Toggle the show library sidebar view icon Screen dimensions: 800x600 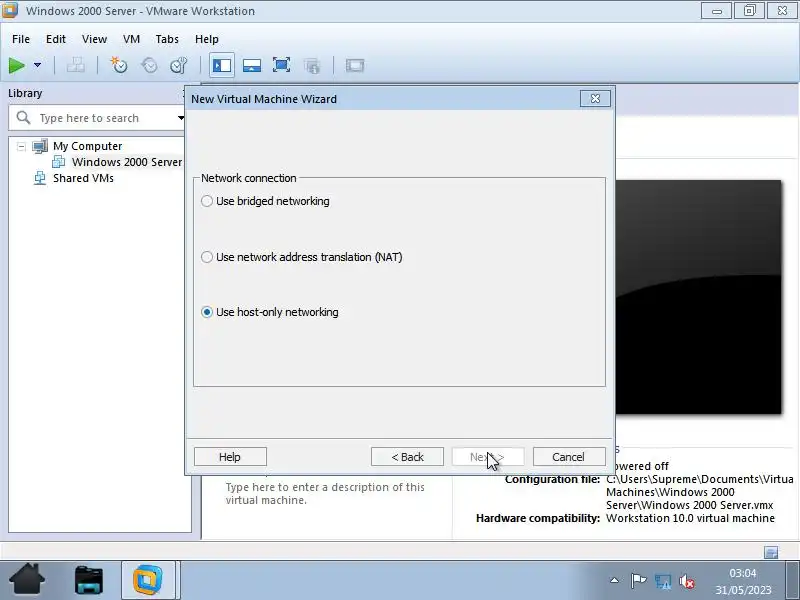click(222, 65)
